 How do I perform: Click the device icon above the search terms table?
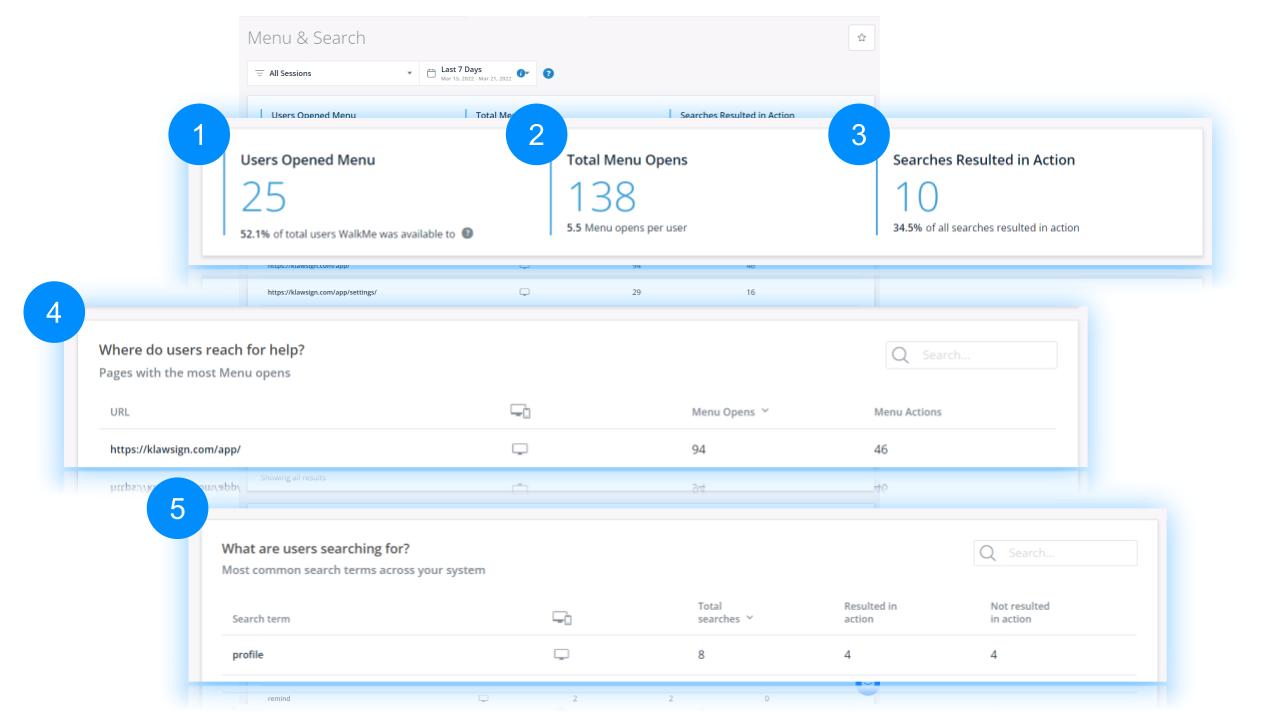click(x=562, y=617)
